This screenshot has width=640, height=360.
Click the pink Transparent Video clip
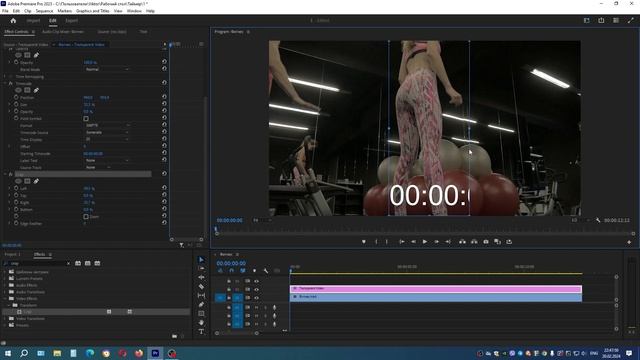[x=436, y=289]
